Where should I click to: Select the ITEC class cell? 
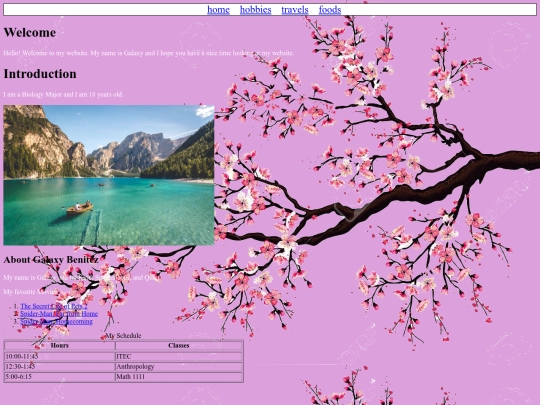[179, 356]
